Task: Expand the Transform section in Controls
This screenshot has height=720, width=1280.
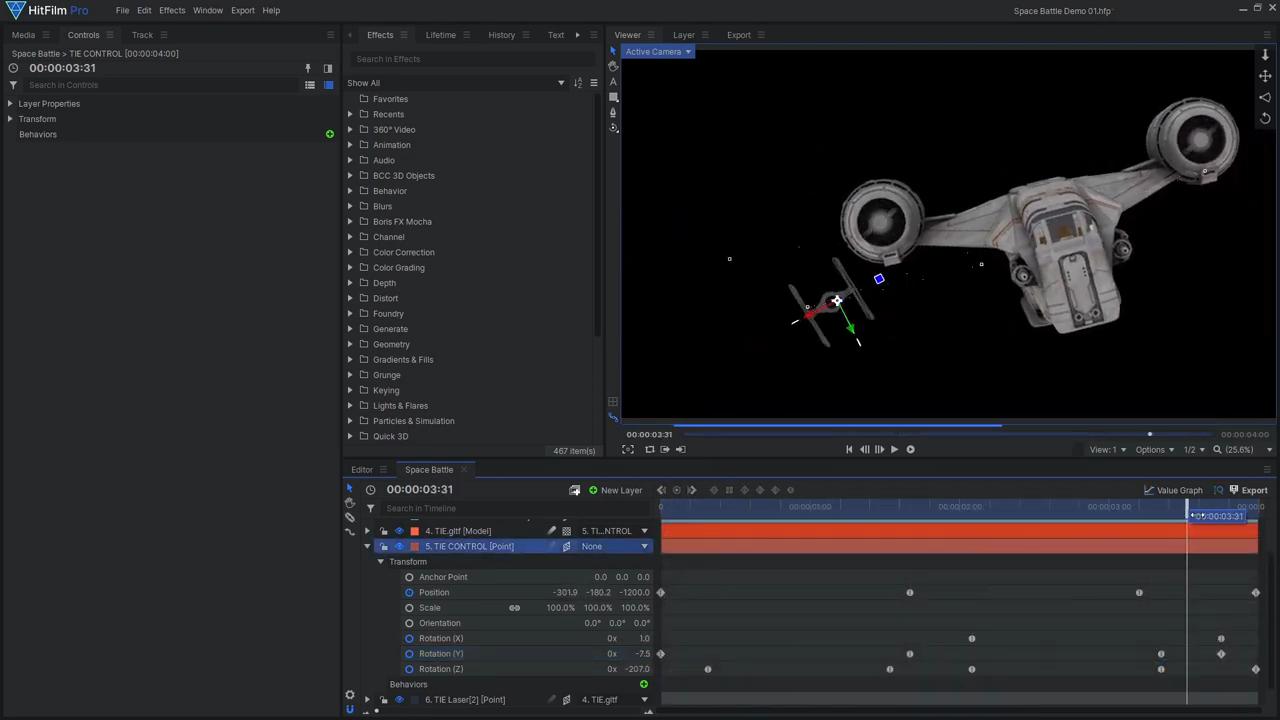Action: point(10,119)
